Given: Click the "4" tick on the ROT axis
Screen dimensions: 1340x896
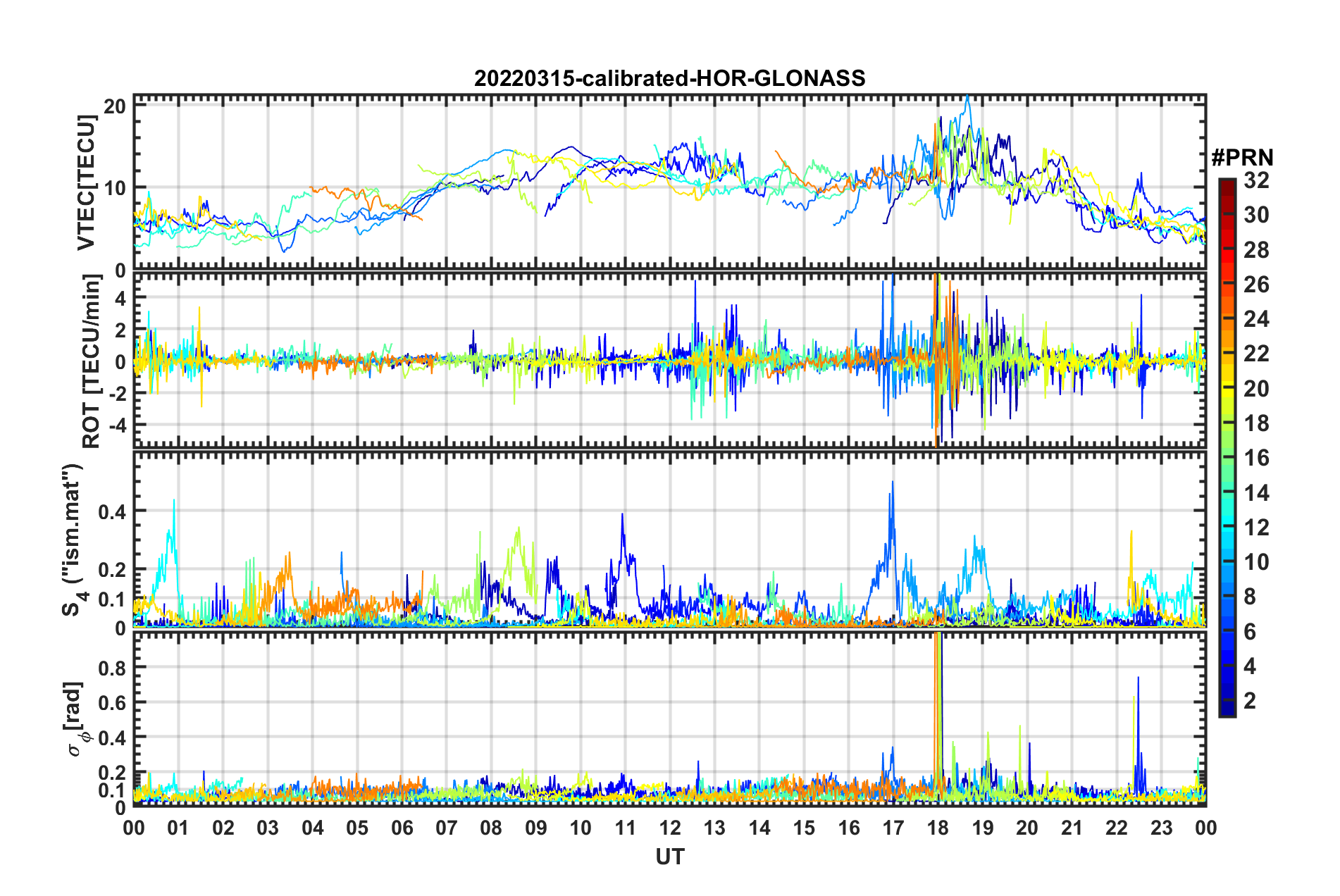Looking at the screenshot, I should 121,299.
